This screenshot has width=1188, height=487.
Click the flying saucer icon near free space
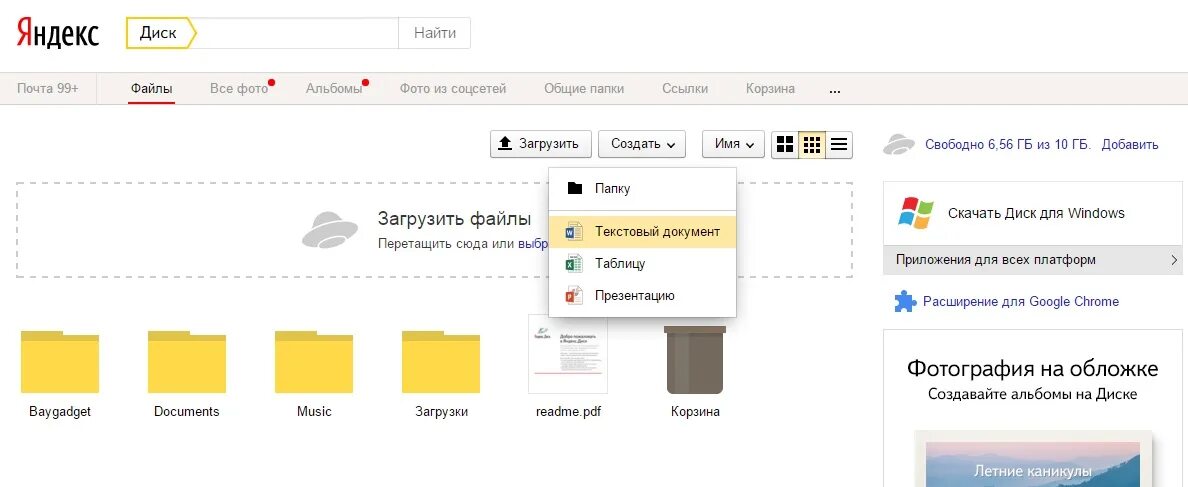coord(899,144)
